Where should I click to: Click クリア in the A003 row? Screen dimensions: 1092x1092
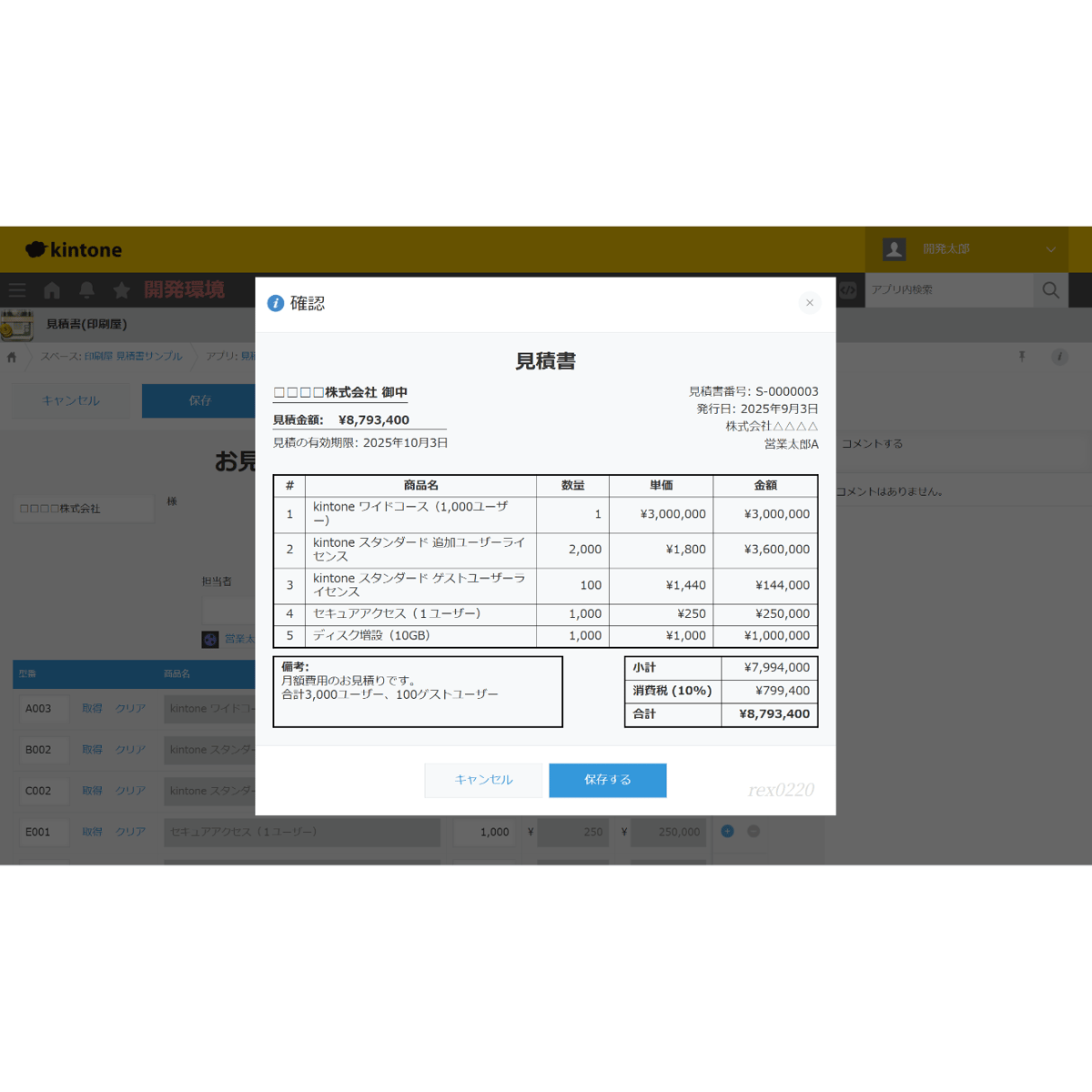[130, 709]
